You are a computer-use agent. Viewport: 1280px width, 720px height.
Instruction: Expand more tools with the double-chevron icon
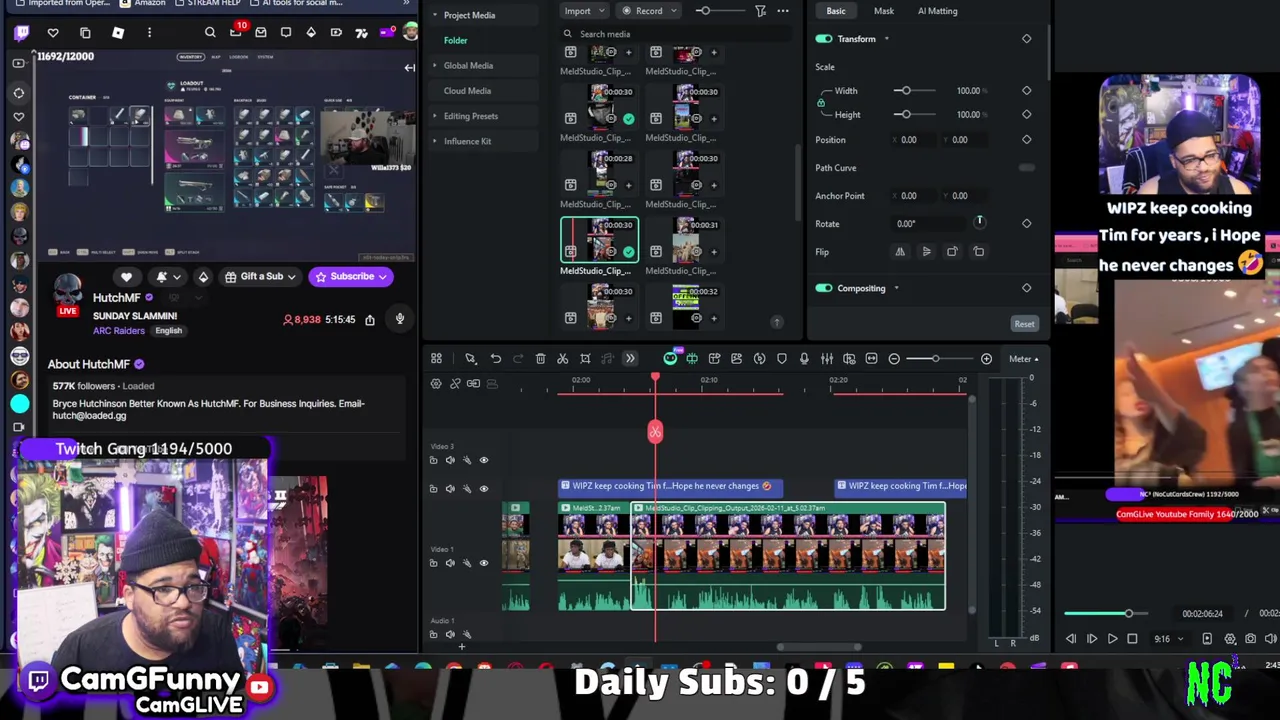[630, 359]
